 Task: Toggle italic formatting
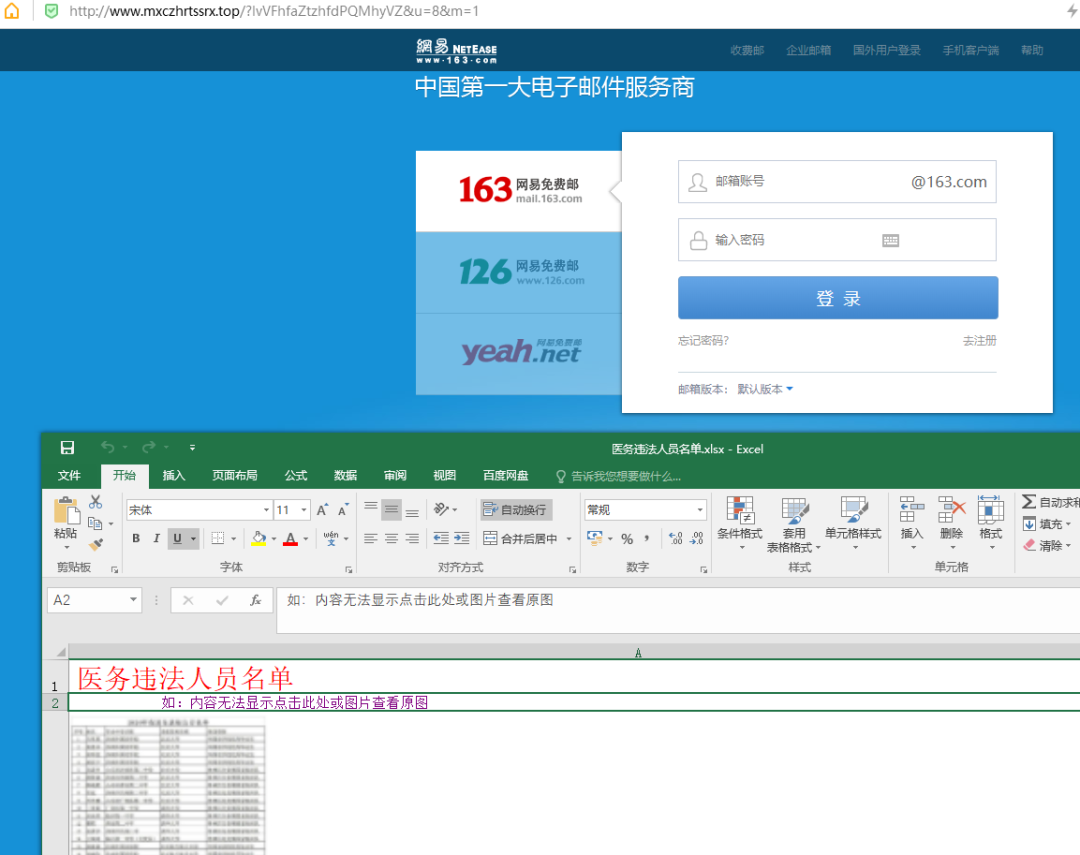[156, 538]
